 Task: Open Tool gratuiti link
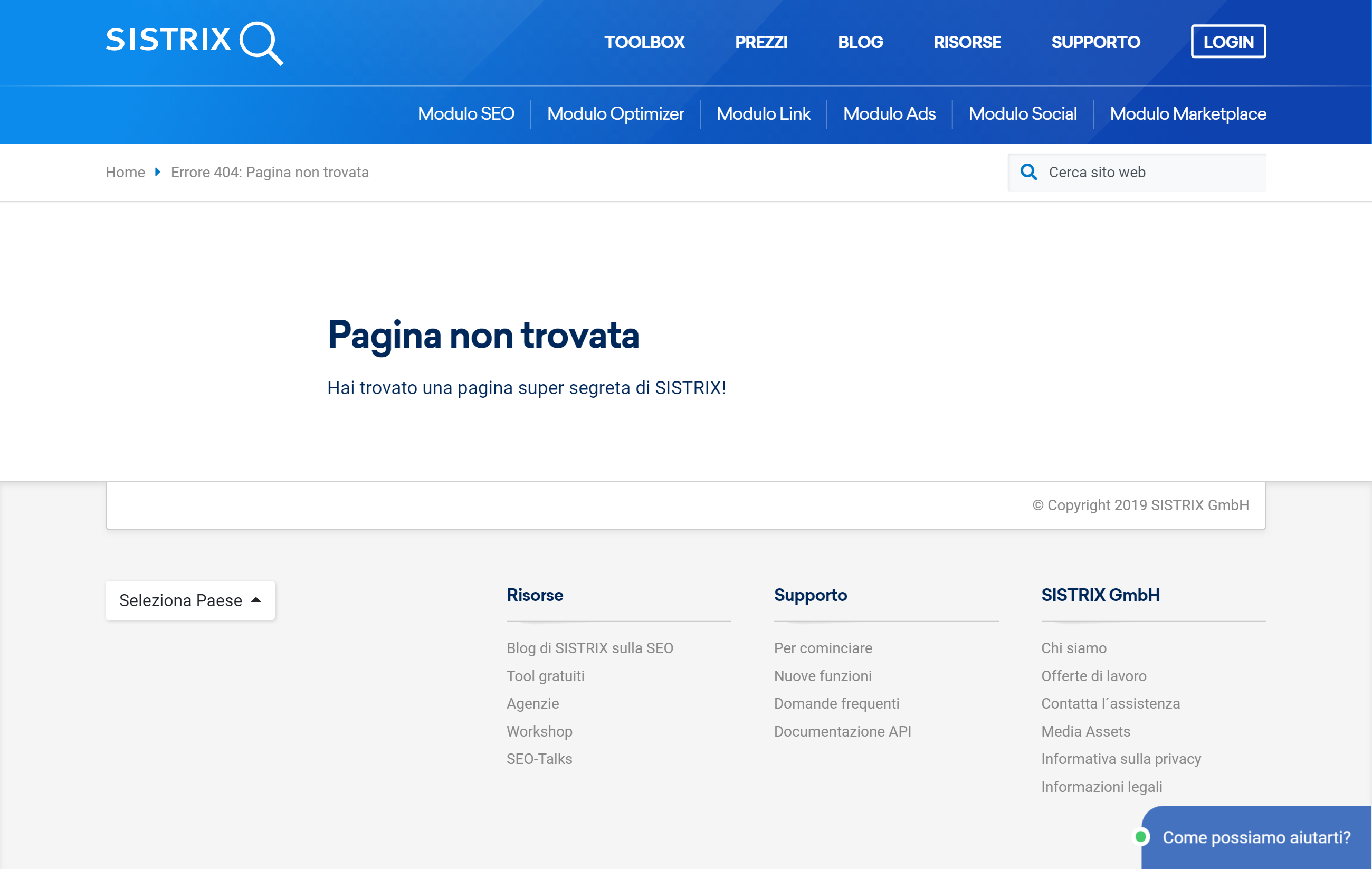tap(545, 676)
